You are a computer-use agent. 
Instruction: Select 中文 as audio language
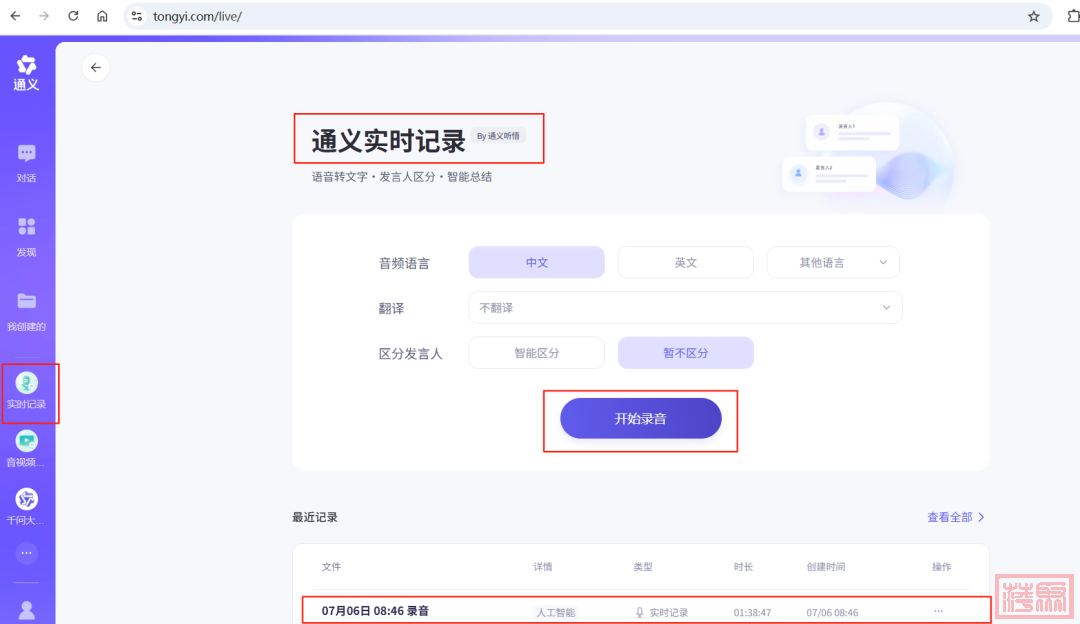pyautogui.click(x=537, y=262)
